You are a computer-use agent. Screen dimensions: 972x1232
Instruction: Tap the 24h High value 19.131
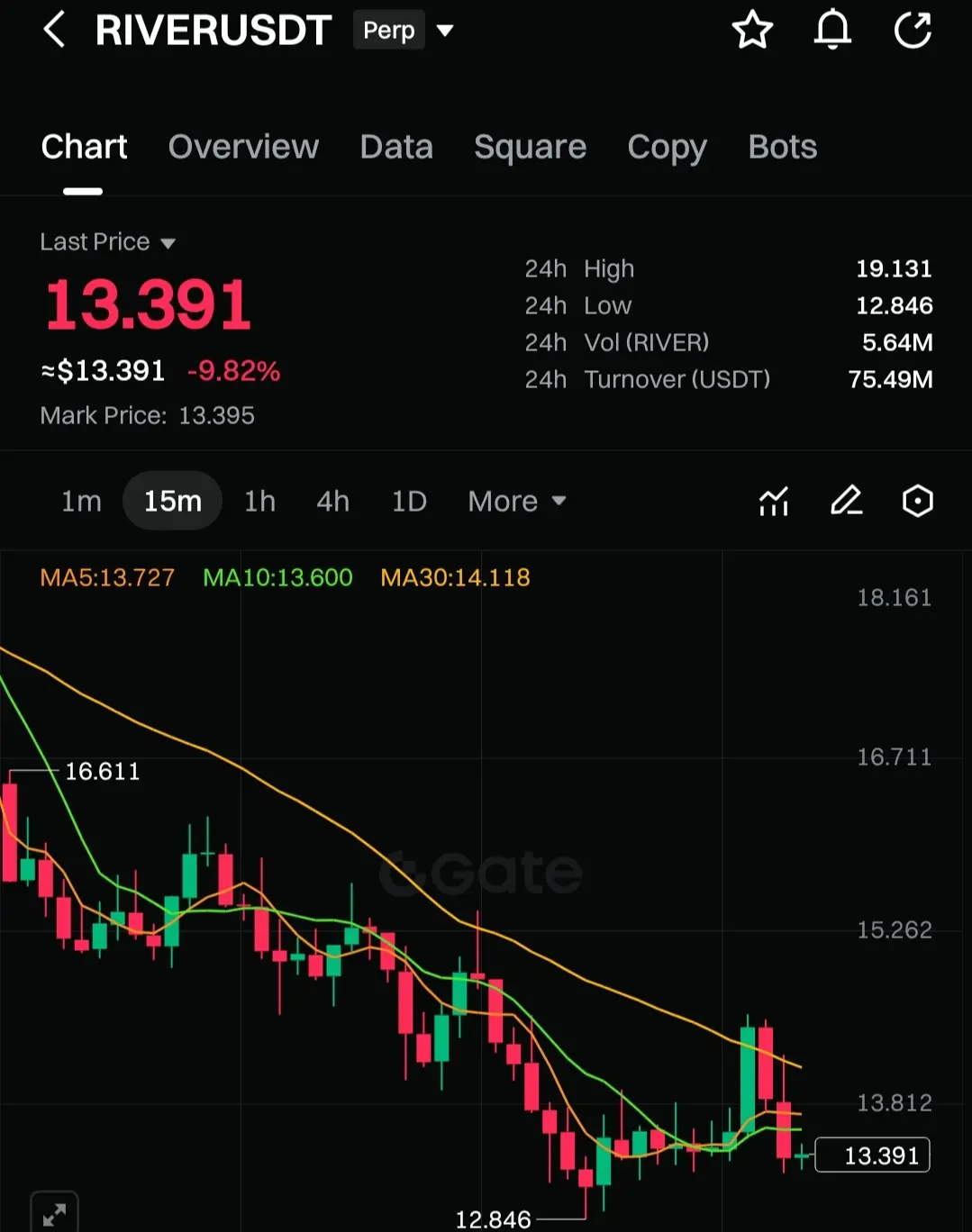pos(894,268)
